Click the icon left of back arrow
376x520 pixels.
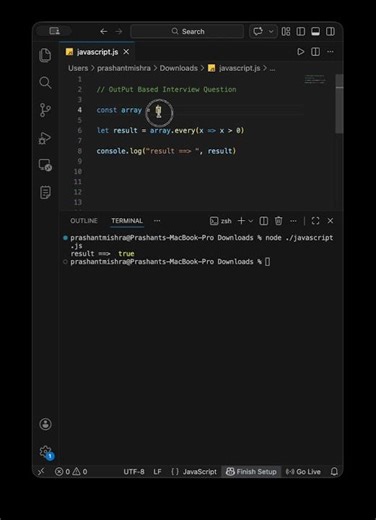pyautogui.click(x=54, y=31)
